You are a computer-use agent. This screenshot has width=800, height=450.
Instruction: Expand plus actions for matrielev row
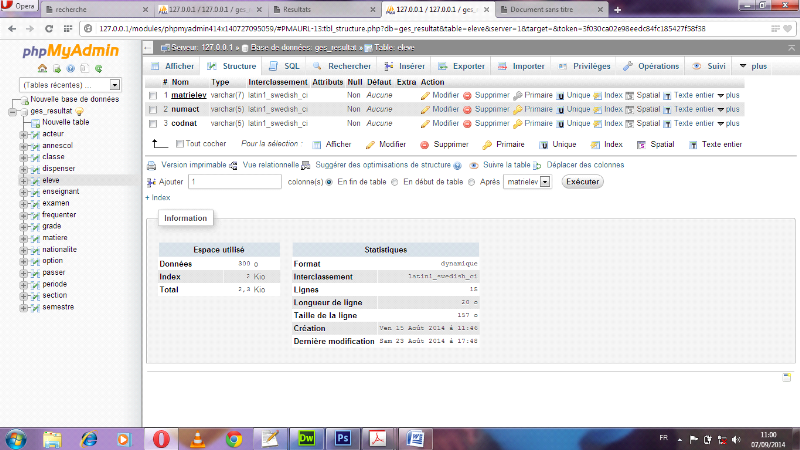pos(728,95)
